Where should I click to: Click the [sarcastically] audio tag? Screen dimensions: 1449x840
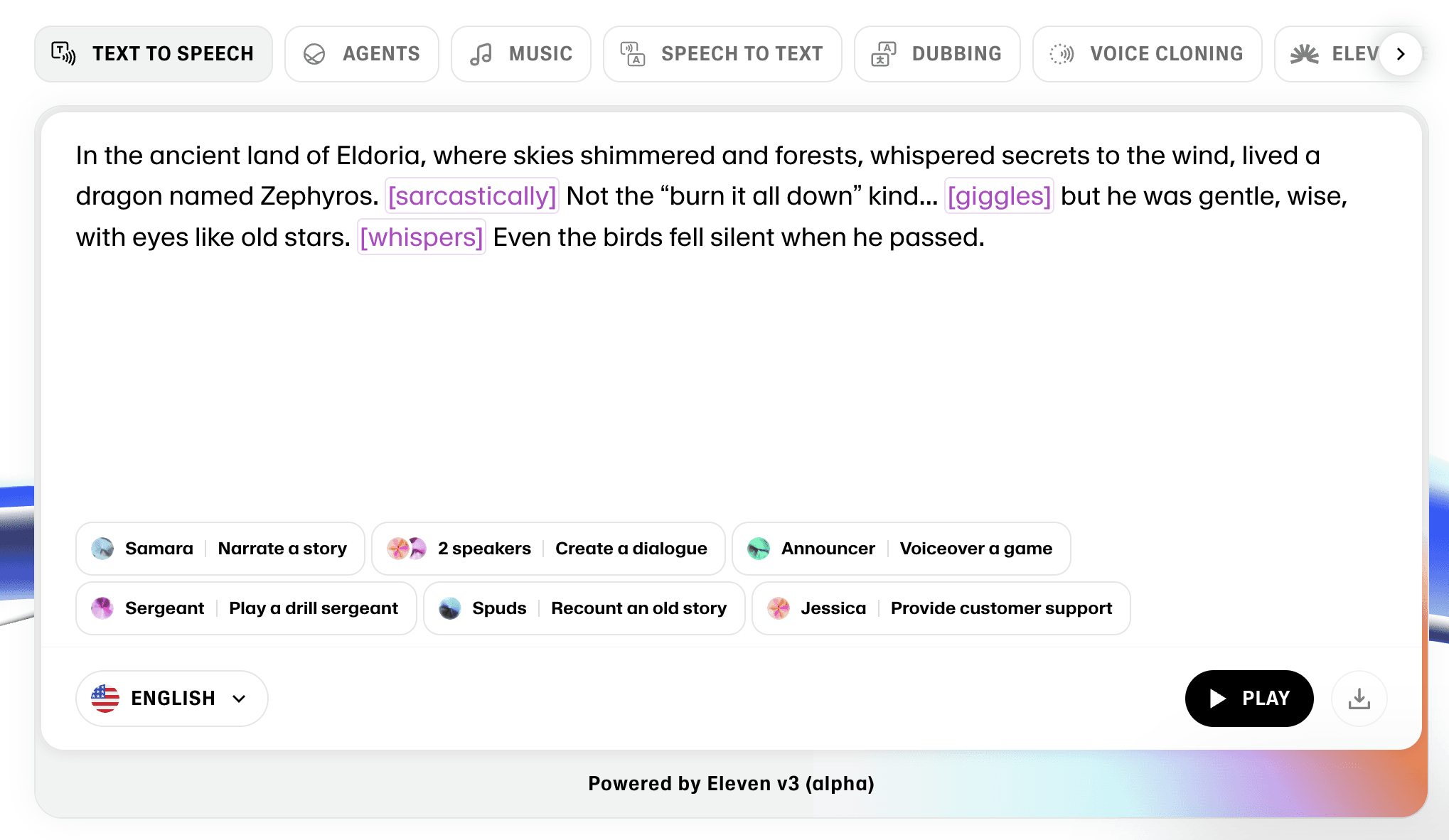(472, 196)
